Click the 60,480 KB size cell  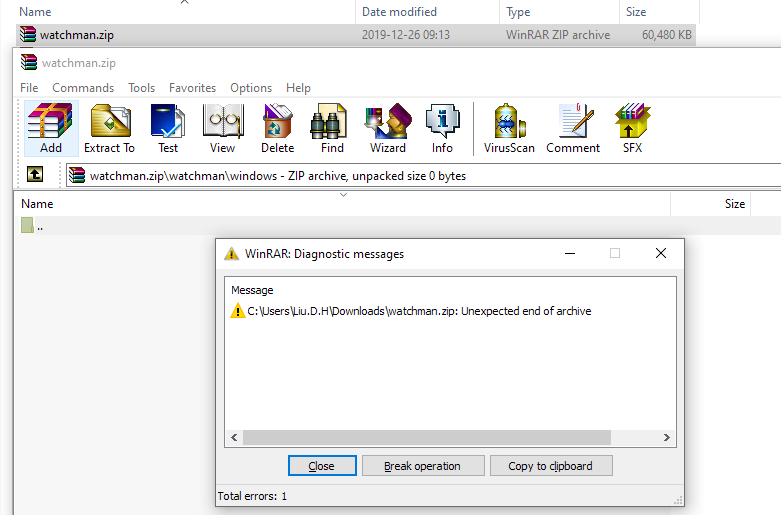coord(666,35)
